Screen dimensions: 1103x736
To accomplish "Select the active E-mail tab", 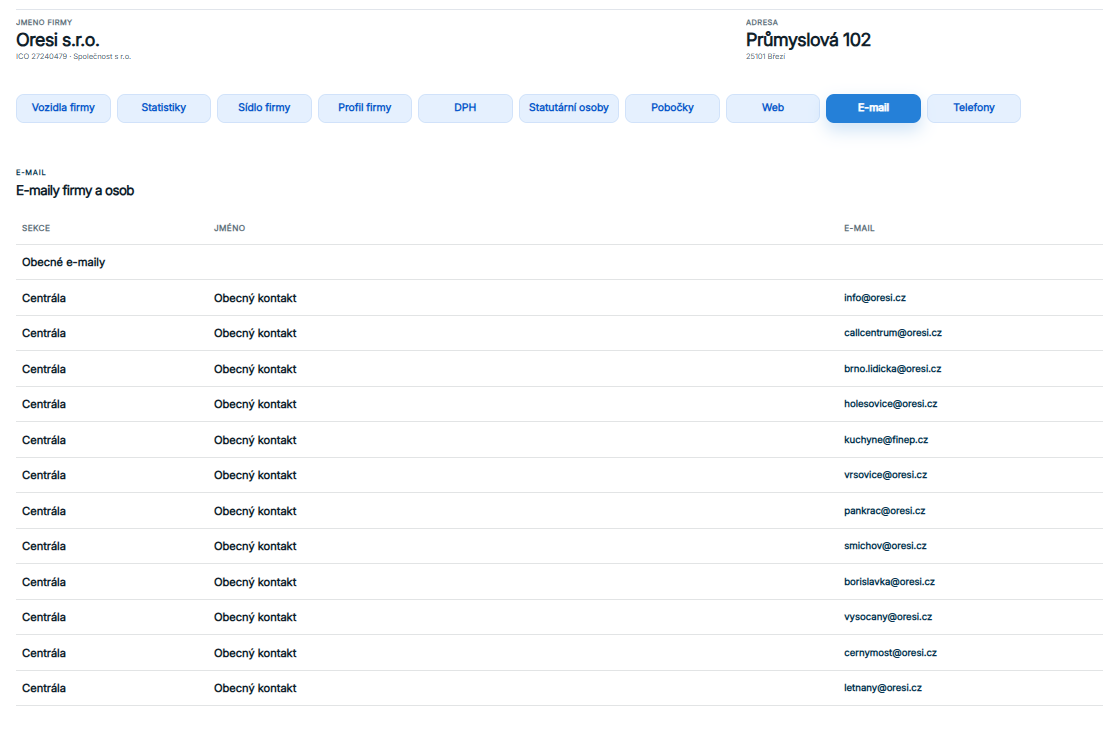I will (x=873, y=108).
